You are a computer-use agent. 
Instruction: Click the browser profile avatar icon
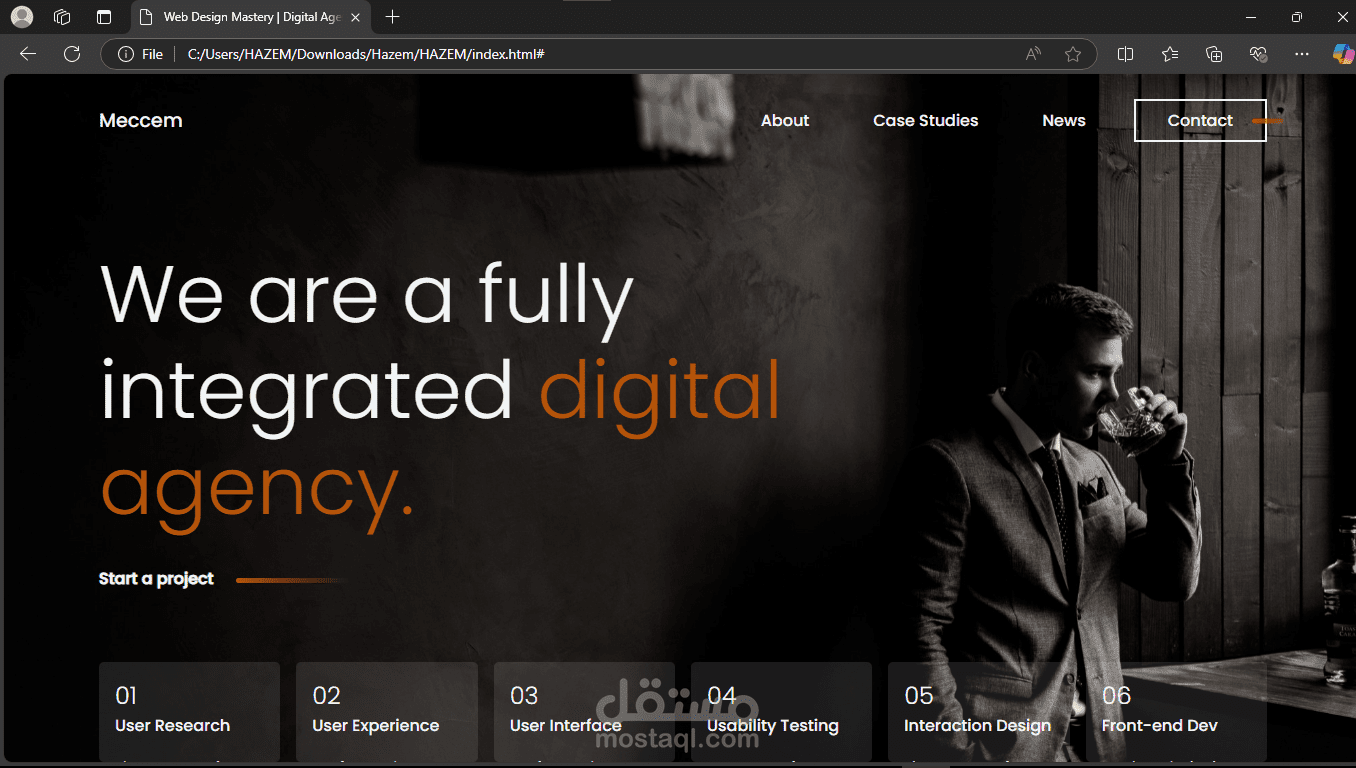pyautogui.click(x=21, y=17)
